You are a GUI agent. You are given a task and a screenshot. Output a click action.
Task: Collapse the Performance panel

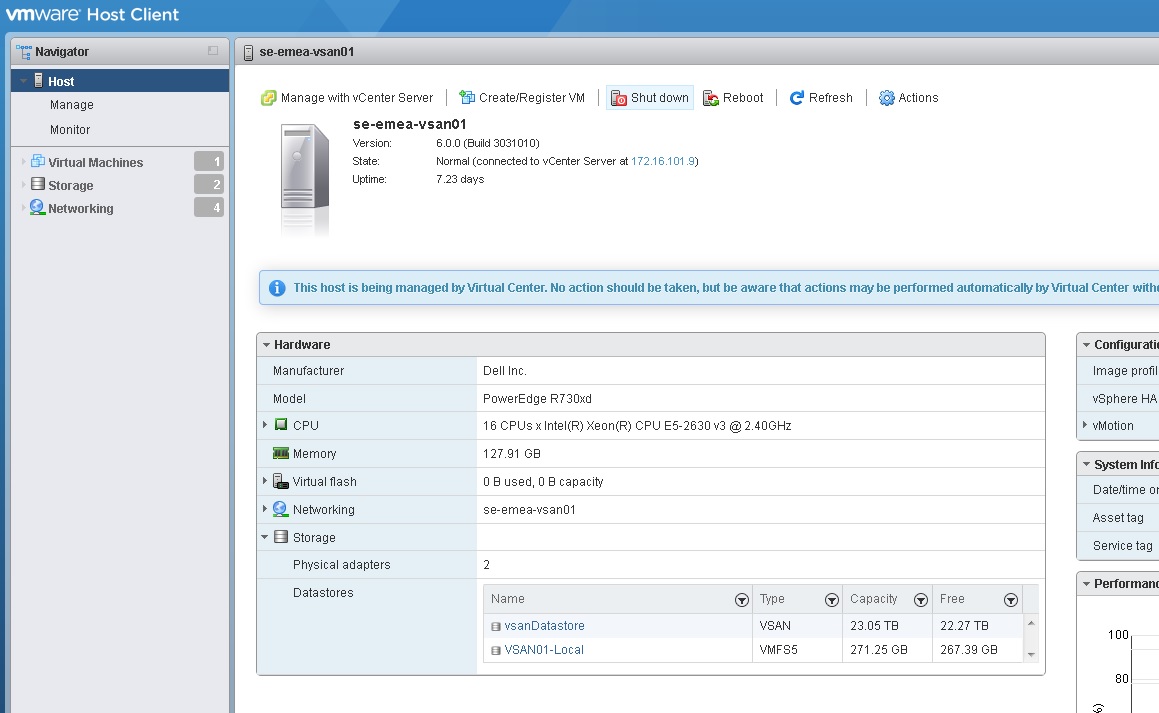click(x=1087, y=584)
